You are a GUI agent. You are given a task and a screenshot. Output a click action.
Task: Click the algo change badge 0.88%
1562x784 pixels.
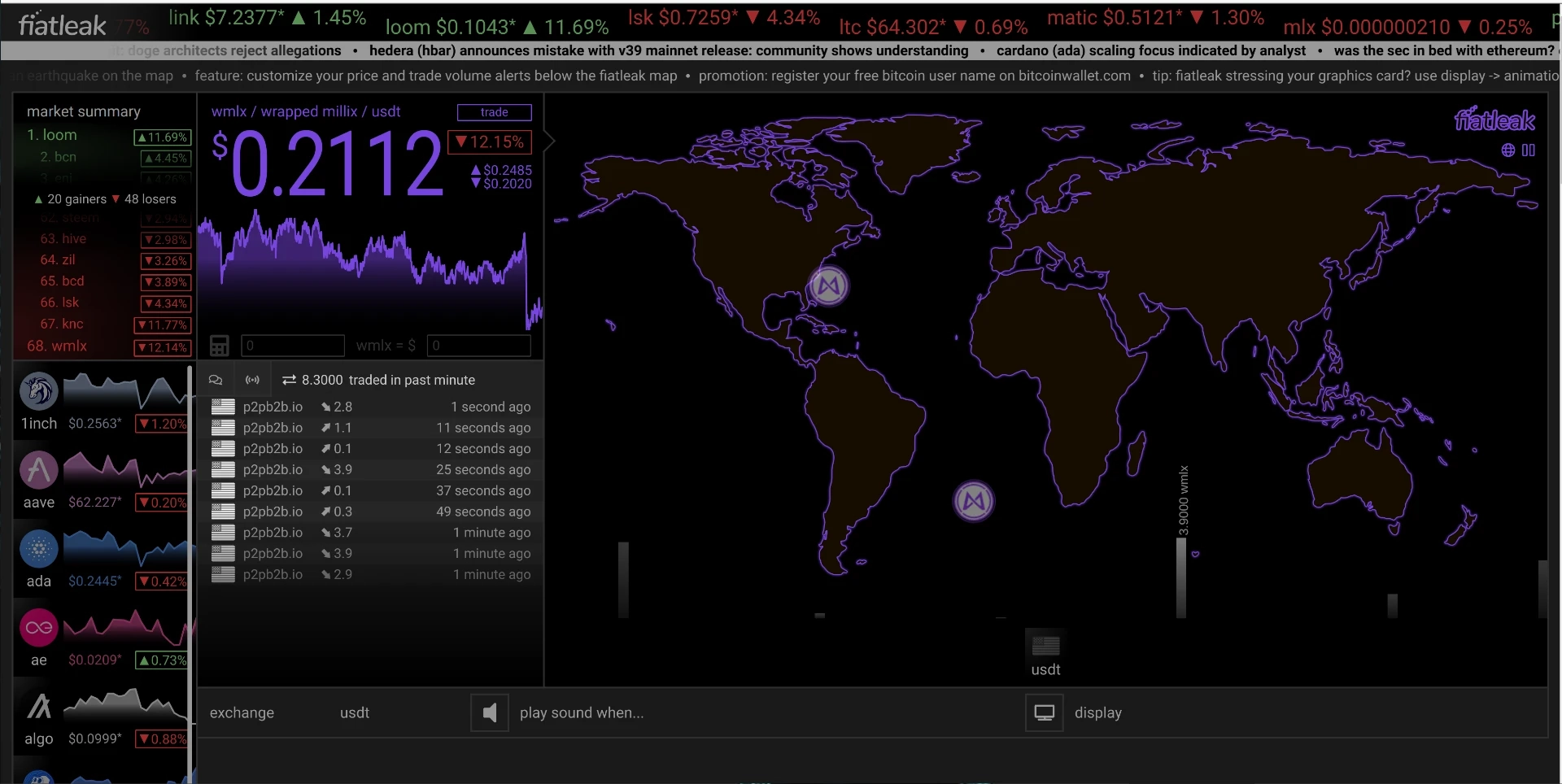click(x=162, y=739)
